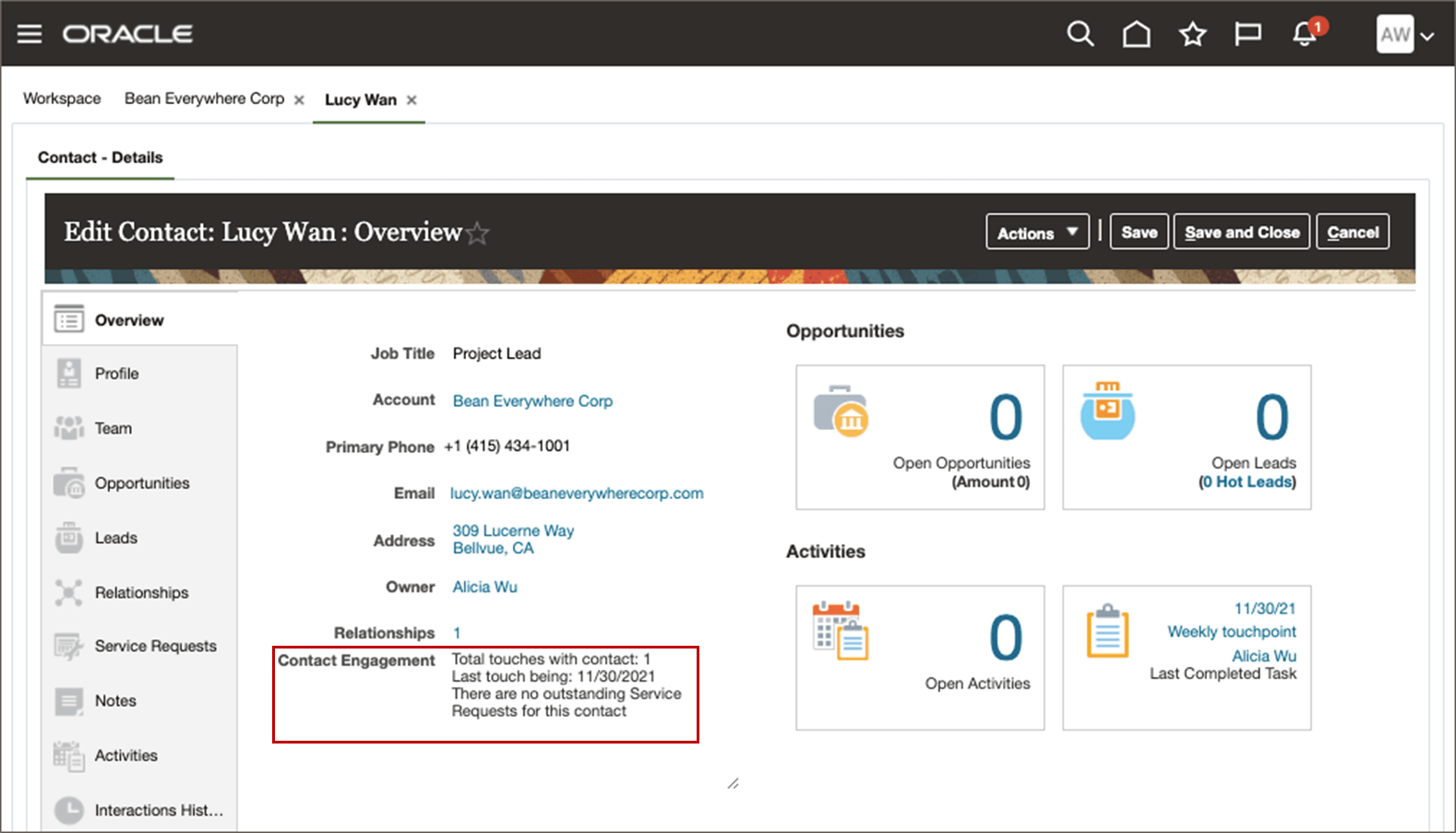This screenshot has height=833, width=1456.
Task: Switch to the Workspace tab
Action: pyautogui.click(x=62, y=99)
